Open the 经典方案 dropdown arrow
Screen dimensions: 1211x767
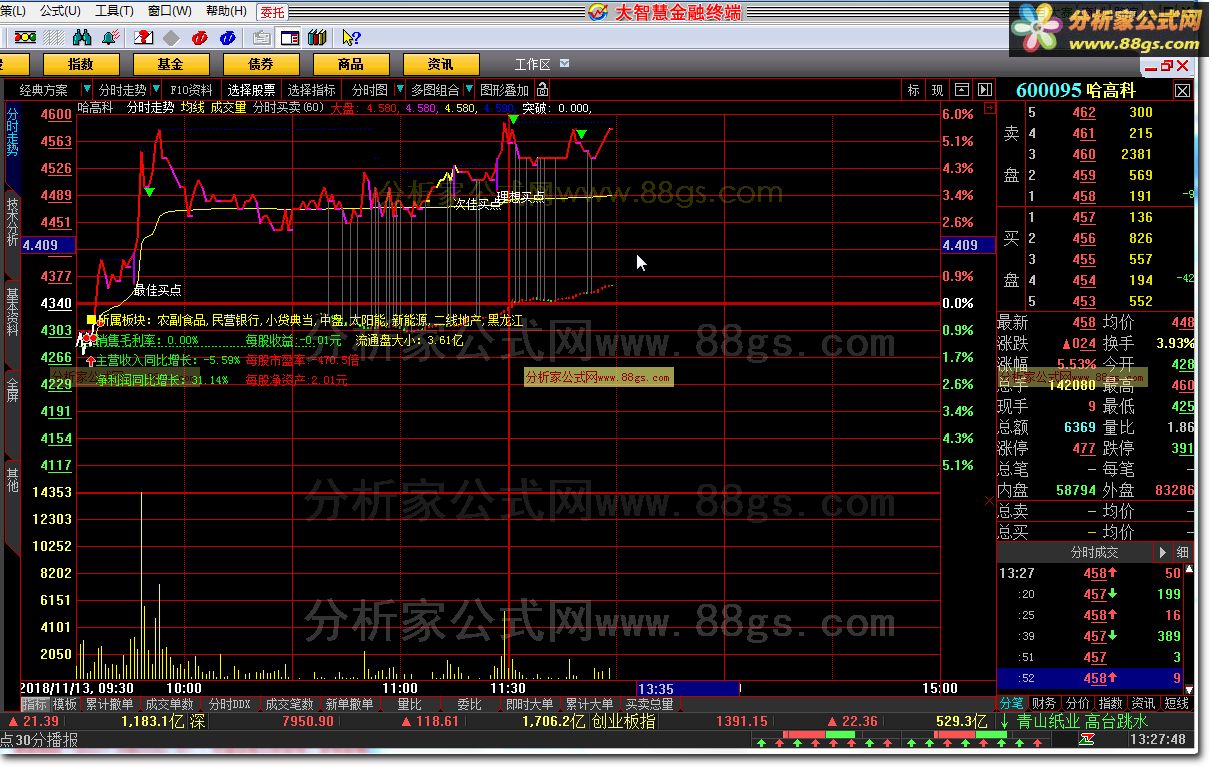click(x=87, y=90)
